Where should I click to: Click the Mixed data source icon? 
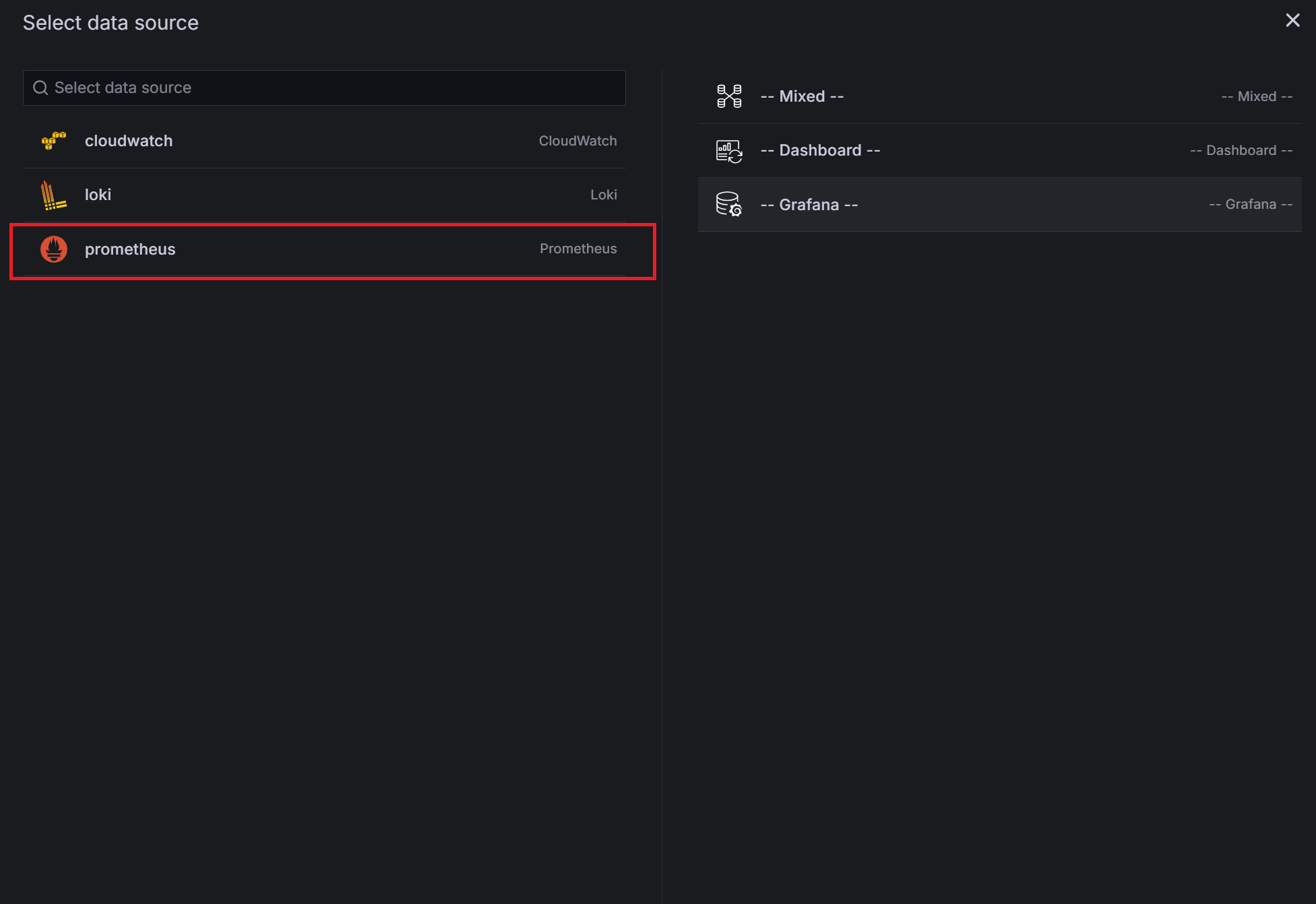(729, 96)
